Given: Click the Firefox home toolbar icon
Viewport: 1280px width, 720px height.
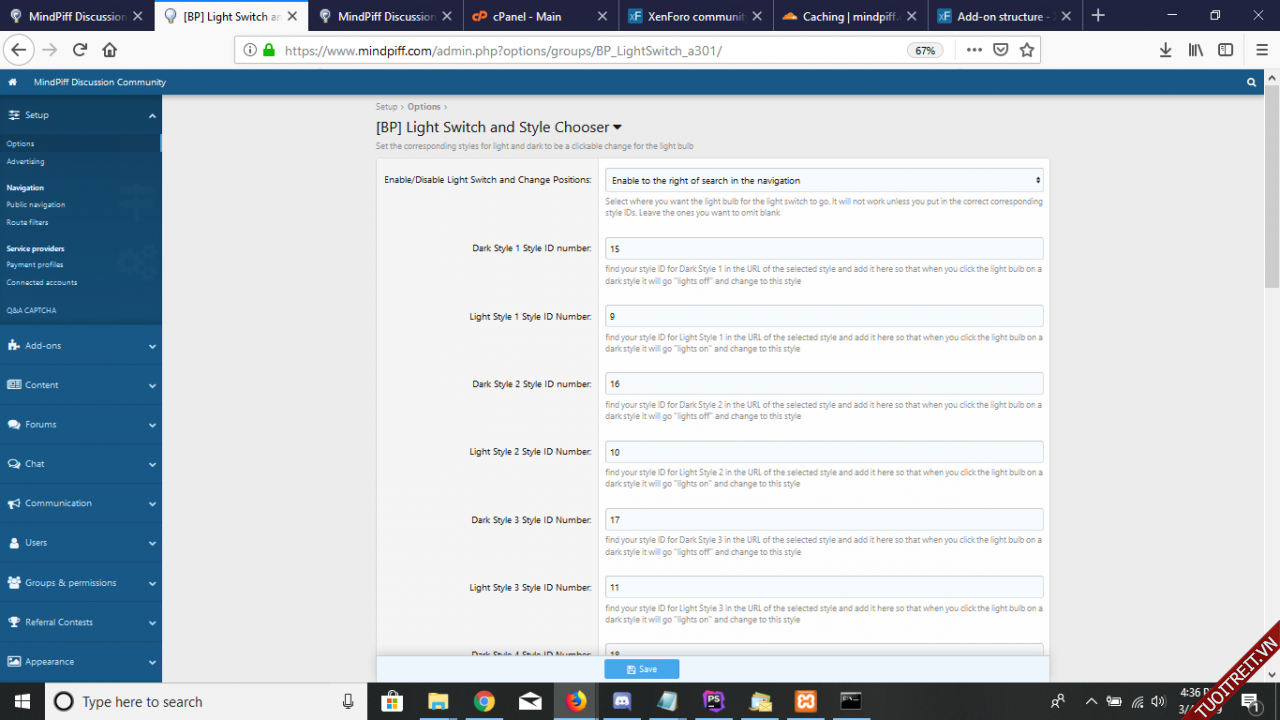Looking at the screenshot, I should click(x=109, y=50).
